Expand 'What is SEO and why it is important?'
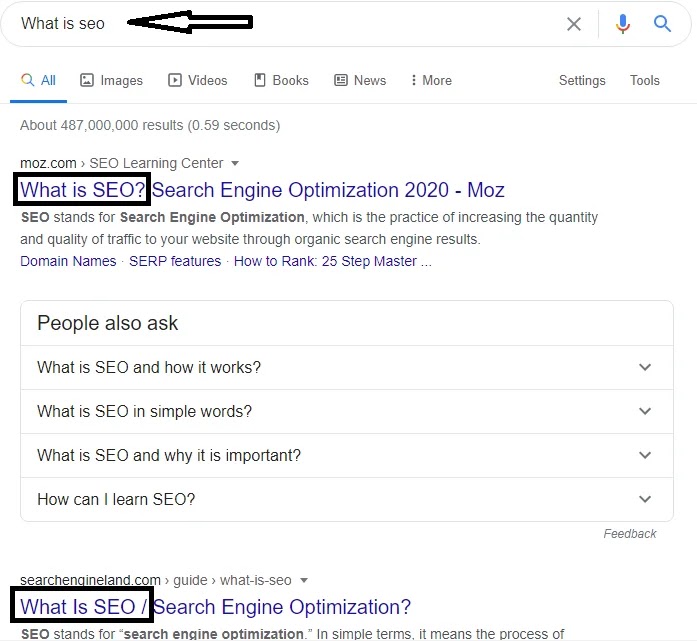 pos(347,456)
